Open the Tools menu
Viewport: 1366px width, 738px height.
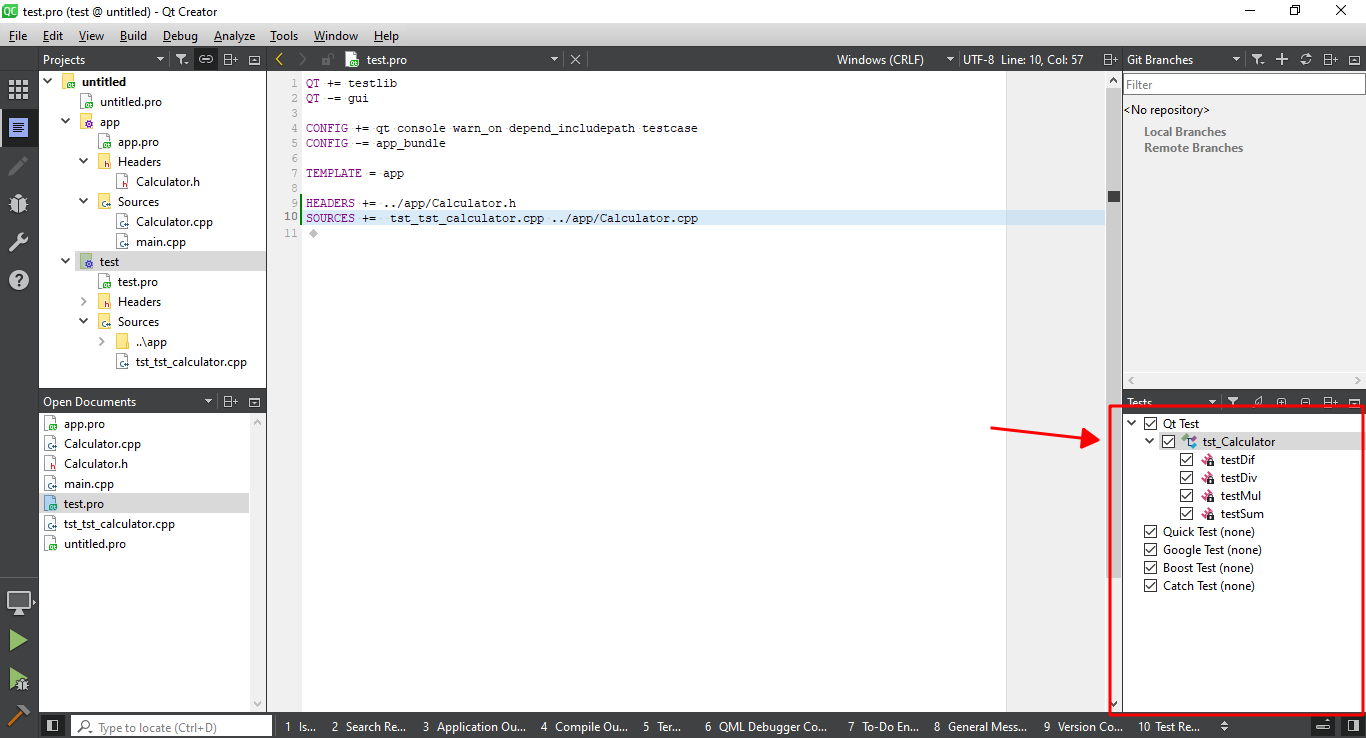284,36
